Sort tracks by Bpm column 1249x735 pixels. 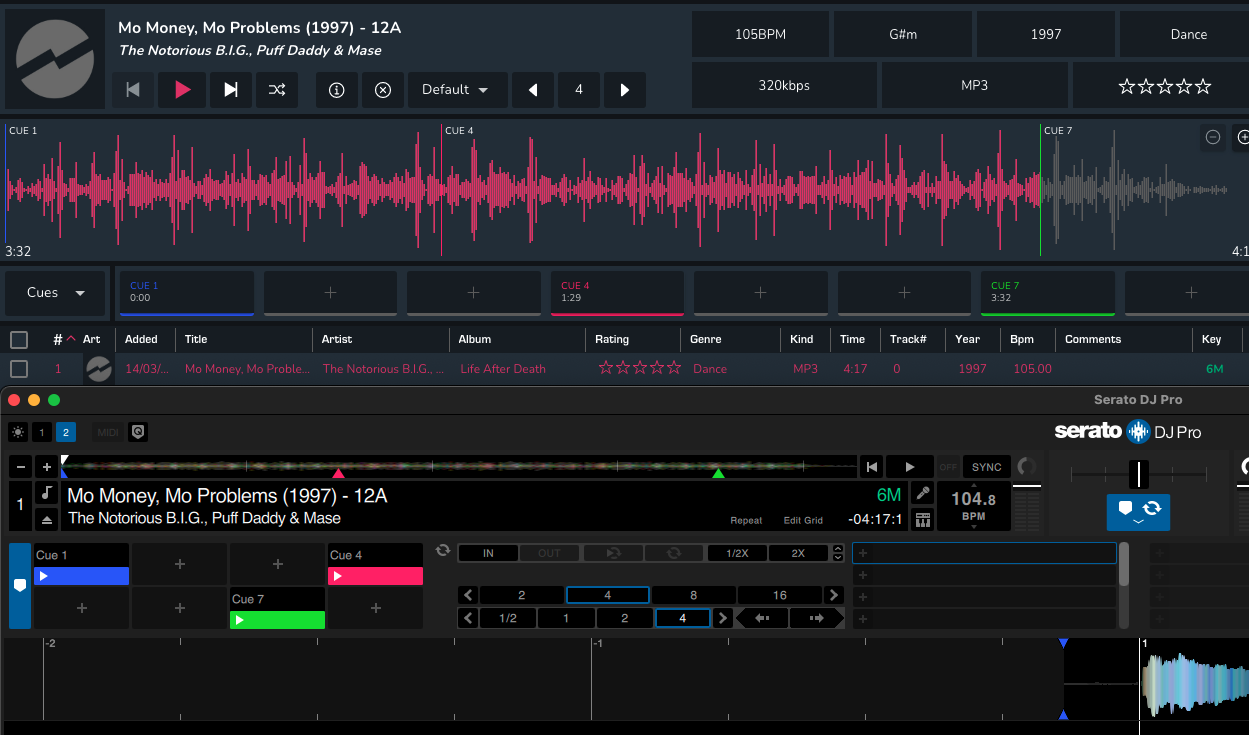pyautogui.click(x=1022, y=340)
